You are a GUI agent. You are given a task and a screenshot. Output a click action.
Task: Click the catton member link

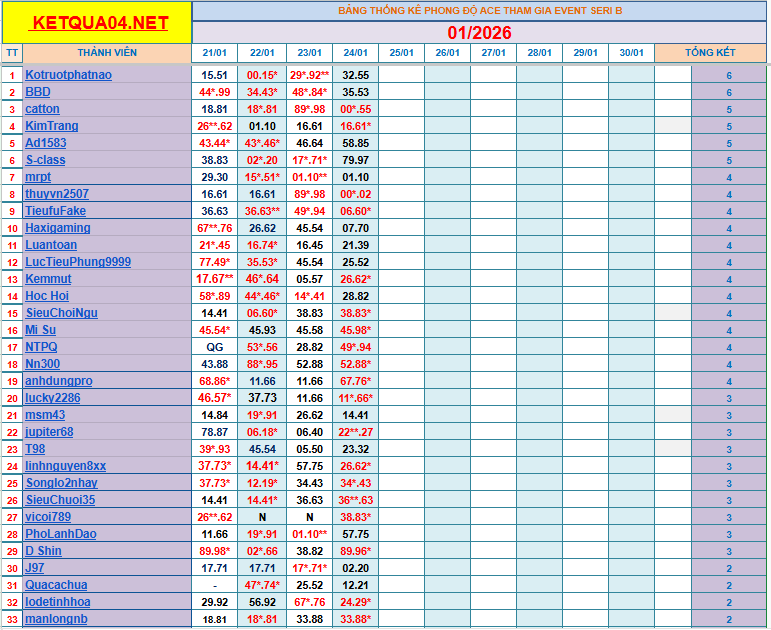42,109
